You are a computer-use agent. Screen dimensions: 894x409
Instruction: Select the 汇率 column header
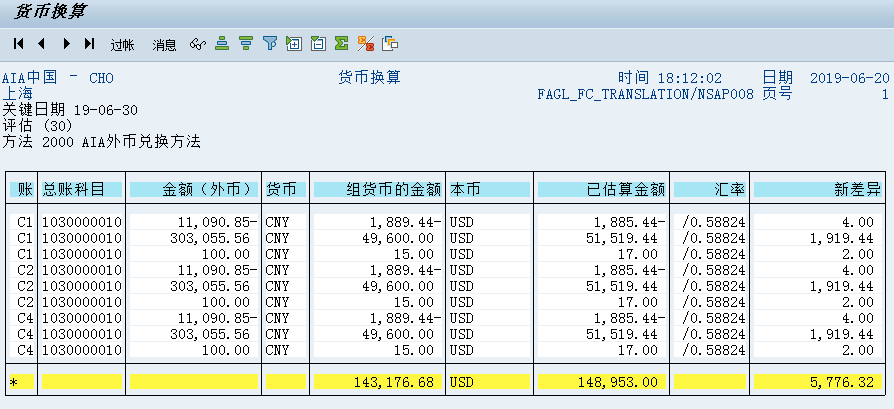(x=710, y=189)
